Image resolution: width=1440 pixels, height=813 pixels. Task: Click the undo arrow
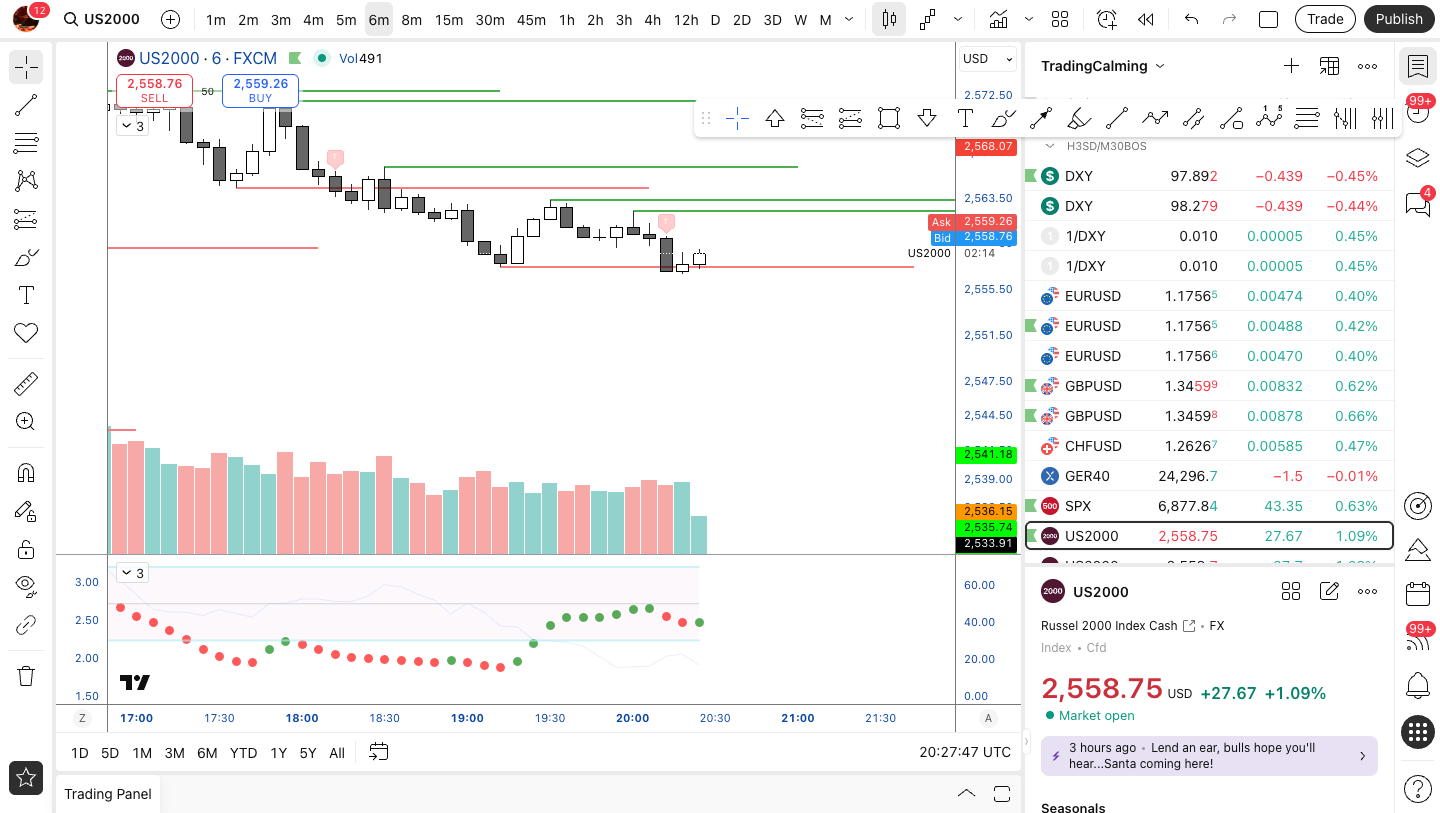coord(1191,19)
